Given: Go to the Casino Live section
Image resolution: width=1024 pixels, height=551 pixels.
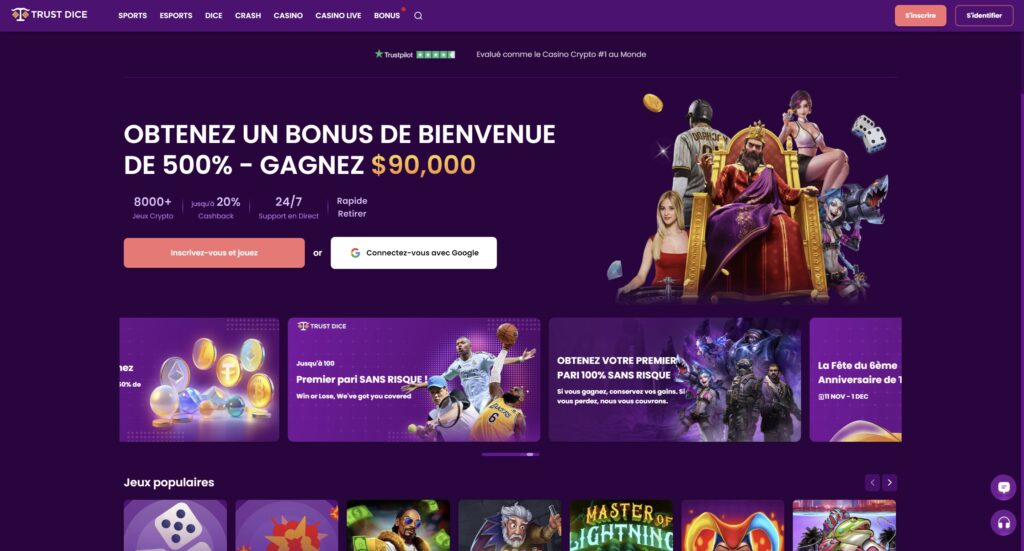Looking at the screenshot, I should click(338, 16).
